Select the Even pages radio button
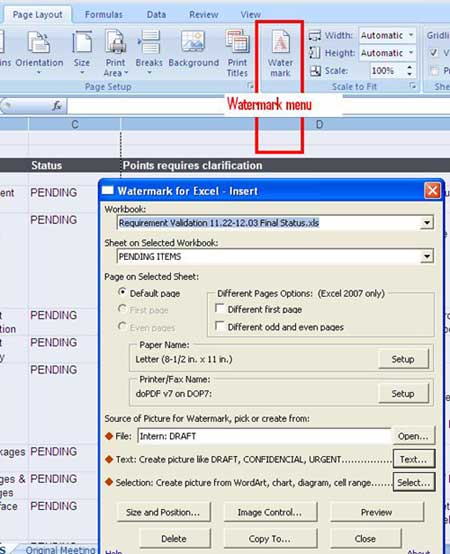The width and height of the screenshot is (450, 554). [x=122, y=326]
